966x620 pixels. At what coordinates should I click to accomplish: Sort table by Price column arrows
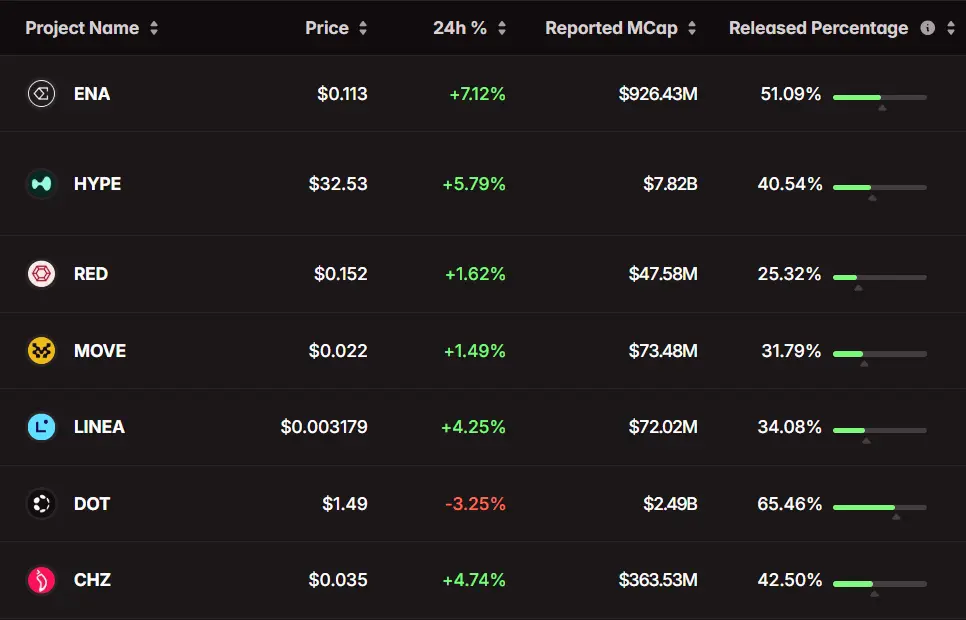click(363, 28)
